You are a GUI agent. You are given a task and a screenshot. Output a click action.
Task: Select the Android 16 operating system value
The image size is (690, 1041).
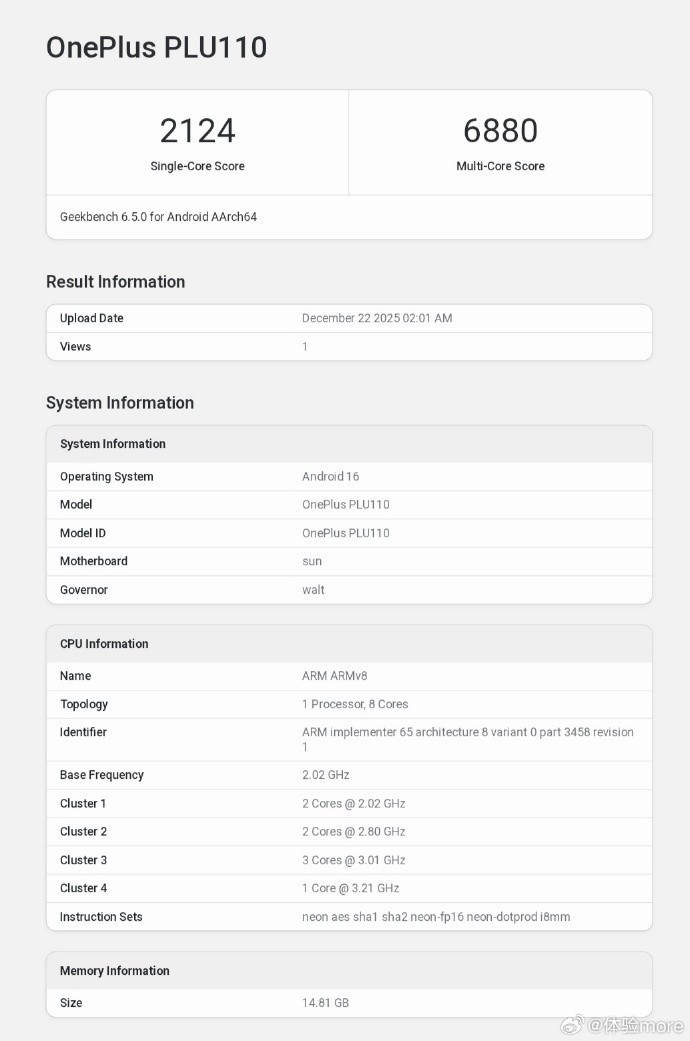point(330,477)
